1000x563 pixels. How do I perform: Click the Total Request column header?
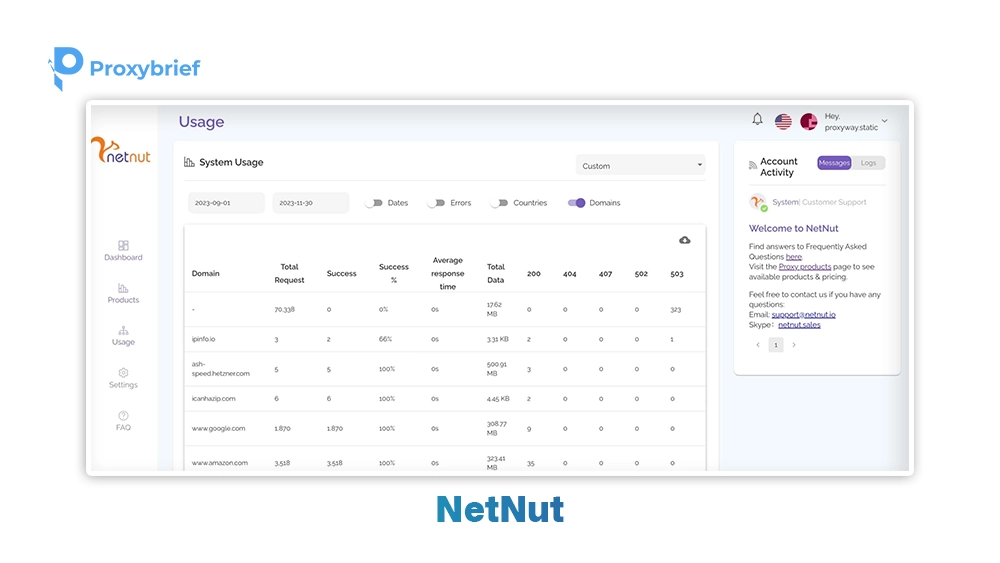click(x=289, y=274)
